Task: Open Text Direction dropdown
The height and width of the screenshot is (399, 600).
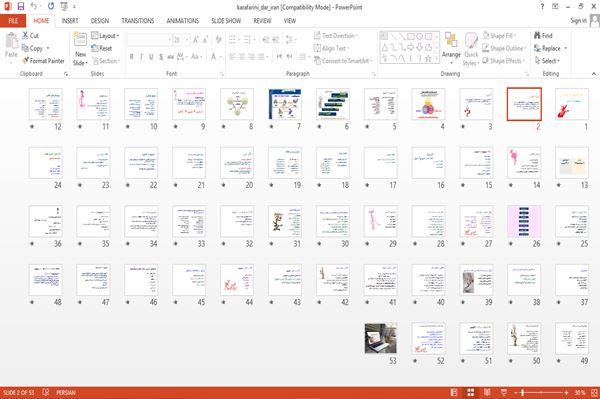Action: [x=336, y=35]
